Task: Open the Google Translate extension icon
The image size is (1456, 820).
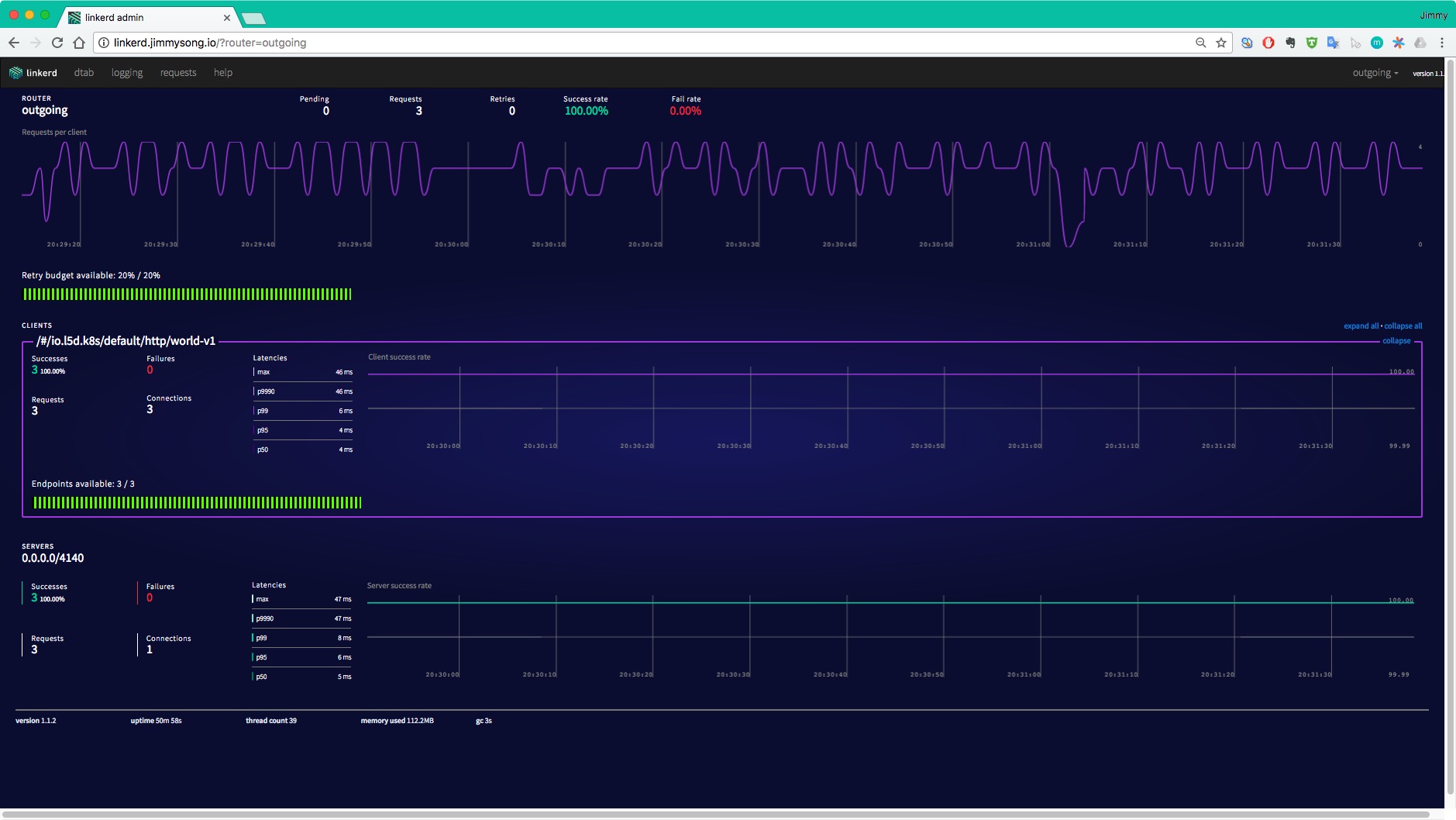Action: coord(1334,43)
